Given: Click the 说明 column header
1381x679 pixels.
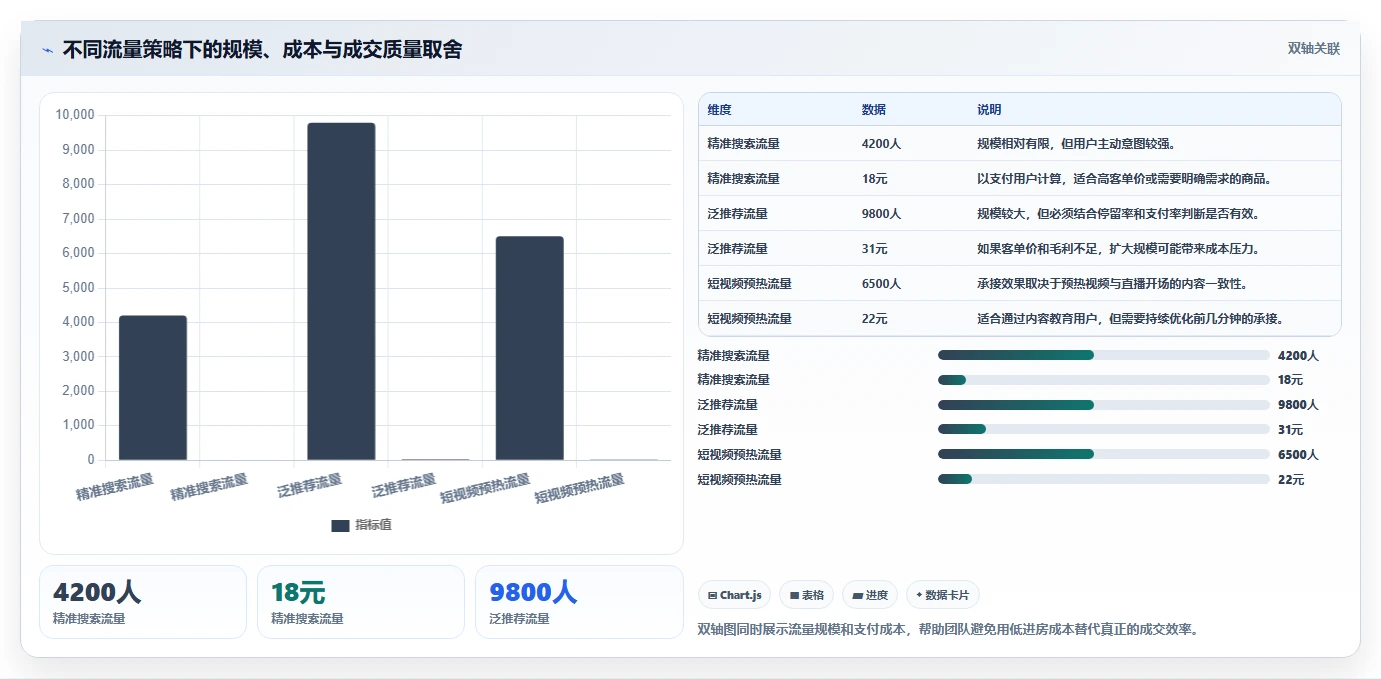Looking at the screenshot, I should pyautogui.click(x=989, y=110).
